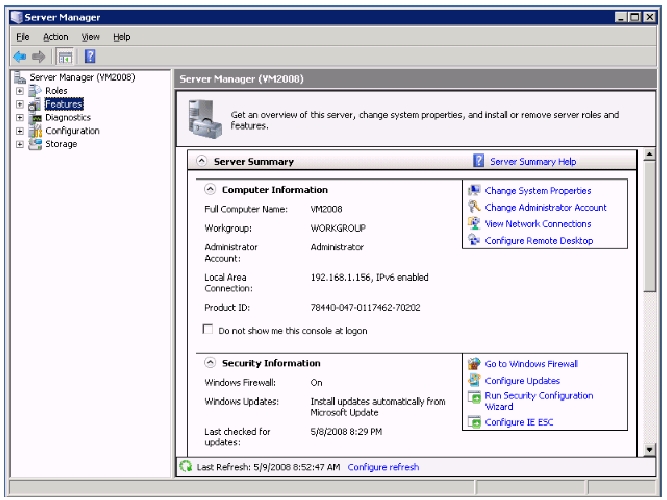
Task: Click the Configure IE ESC link
Action: pos(519,422)
